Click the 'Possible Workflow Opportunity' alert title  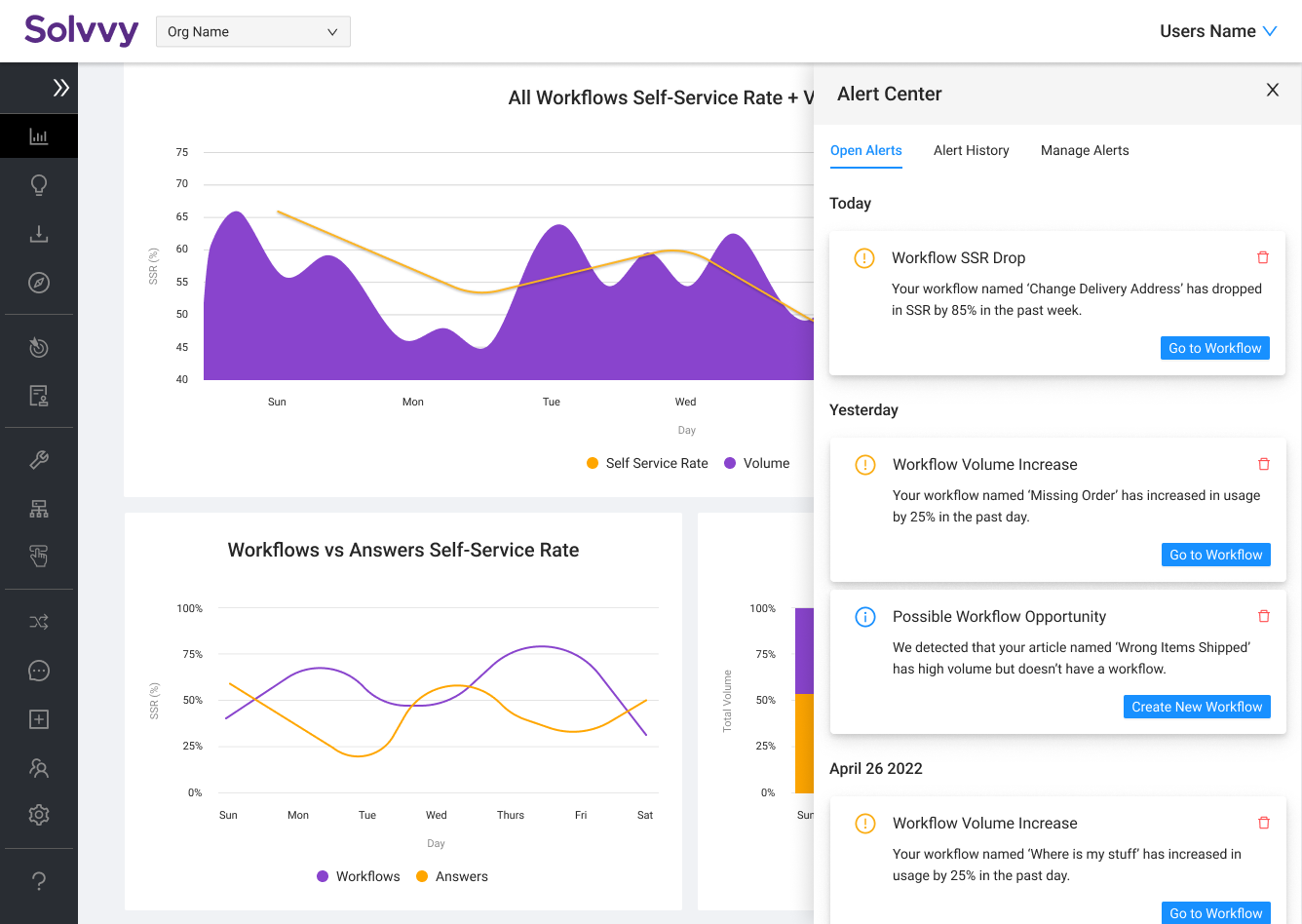coord(1000,616)
